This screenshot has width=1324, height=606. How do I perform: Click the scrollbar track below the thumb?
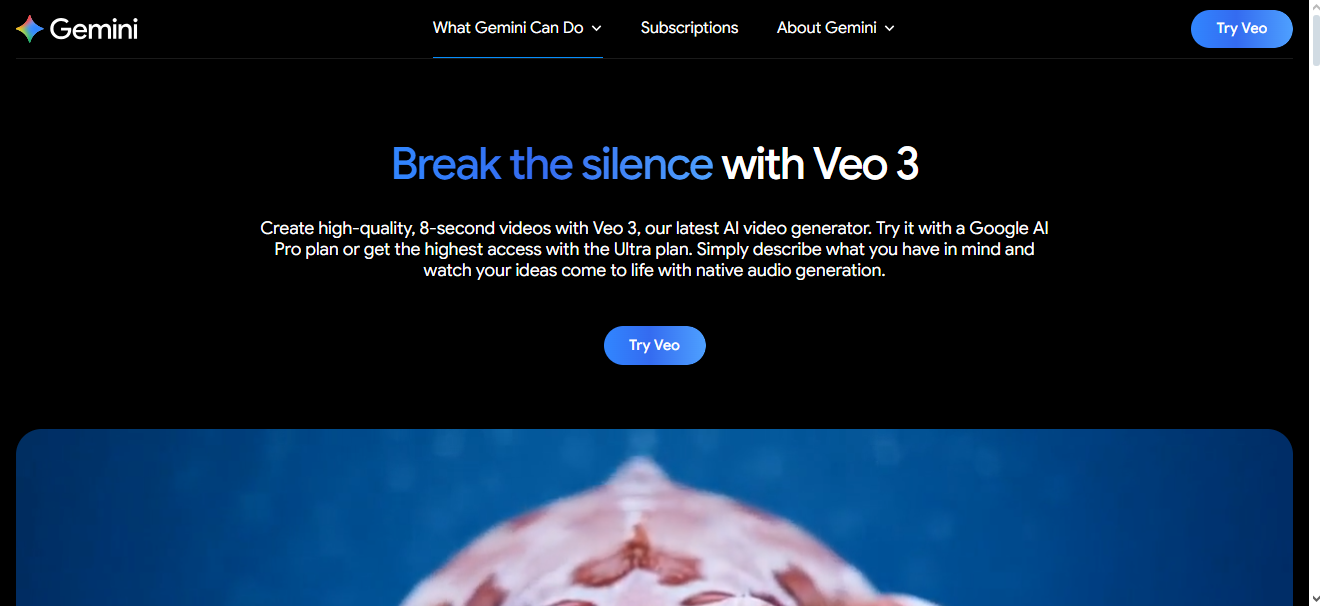[1316, 330]
